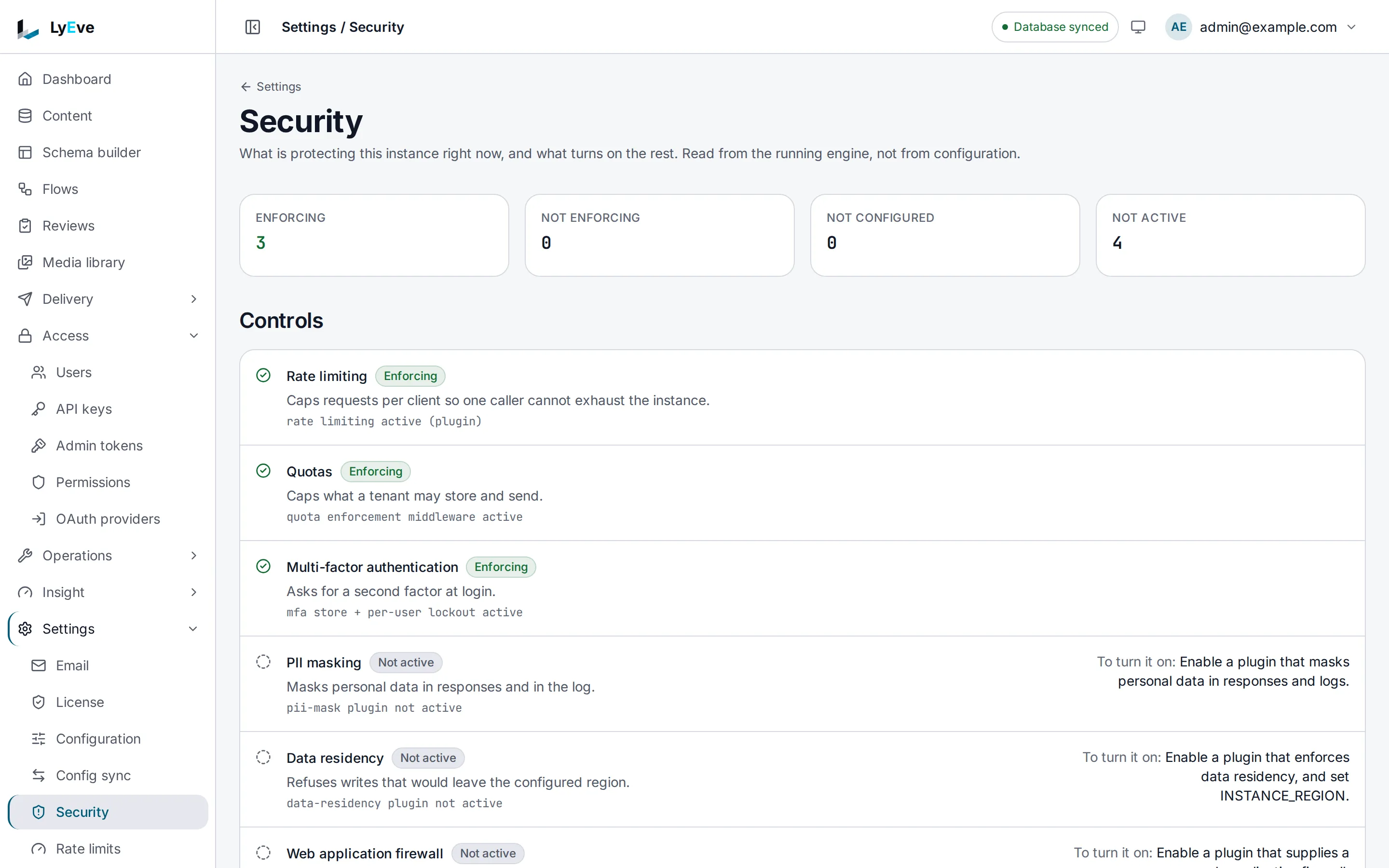Screen dimensions: 1389x868
Task: Click the Schema builder table icon
Action: click(25, 152)
